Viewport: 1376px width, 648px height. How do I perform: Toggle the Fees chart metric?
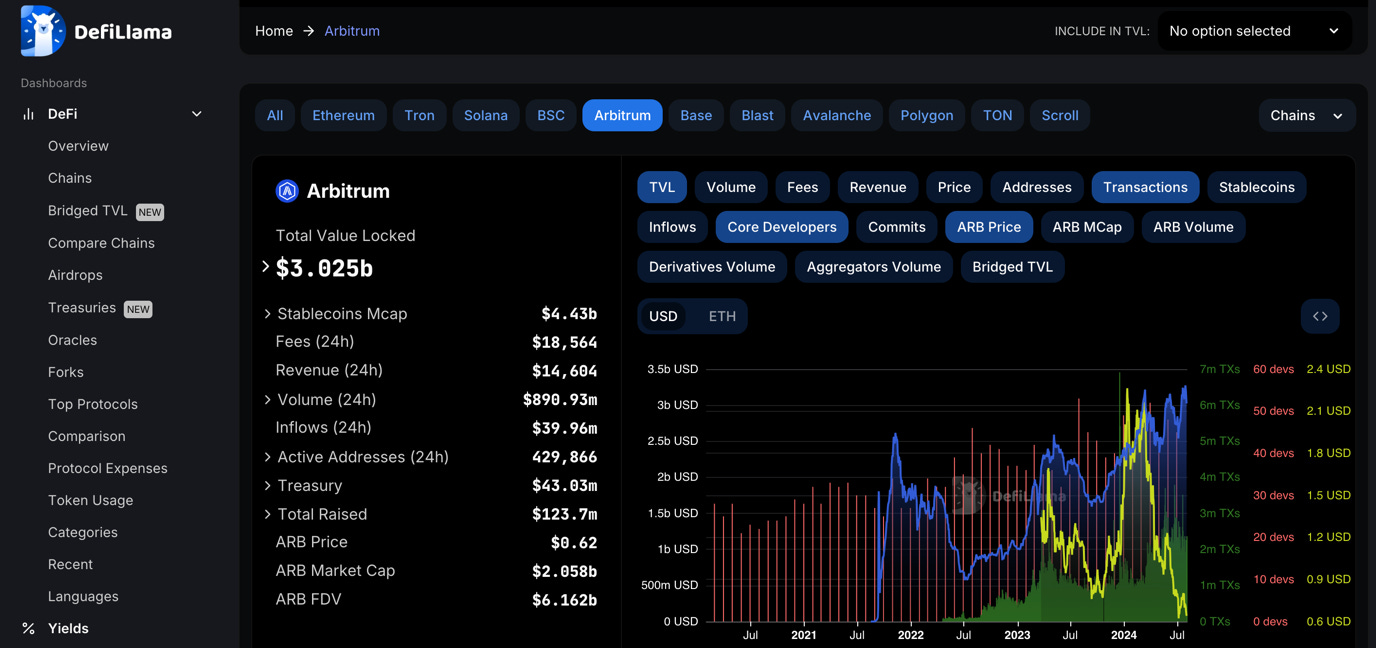coord(802,187)
